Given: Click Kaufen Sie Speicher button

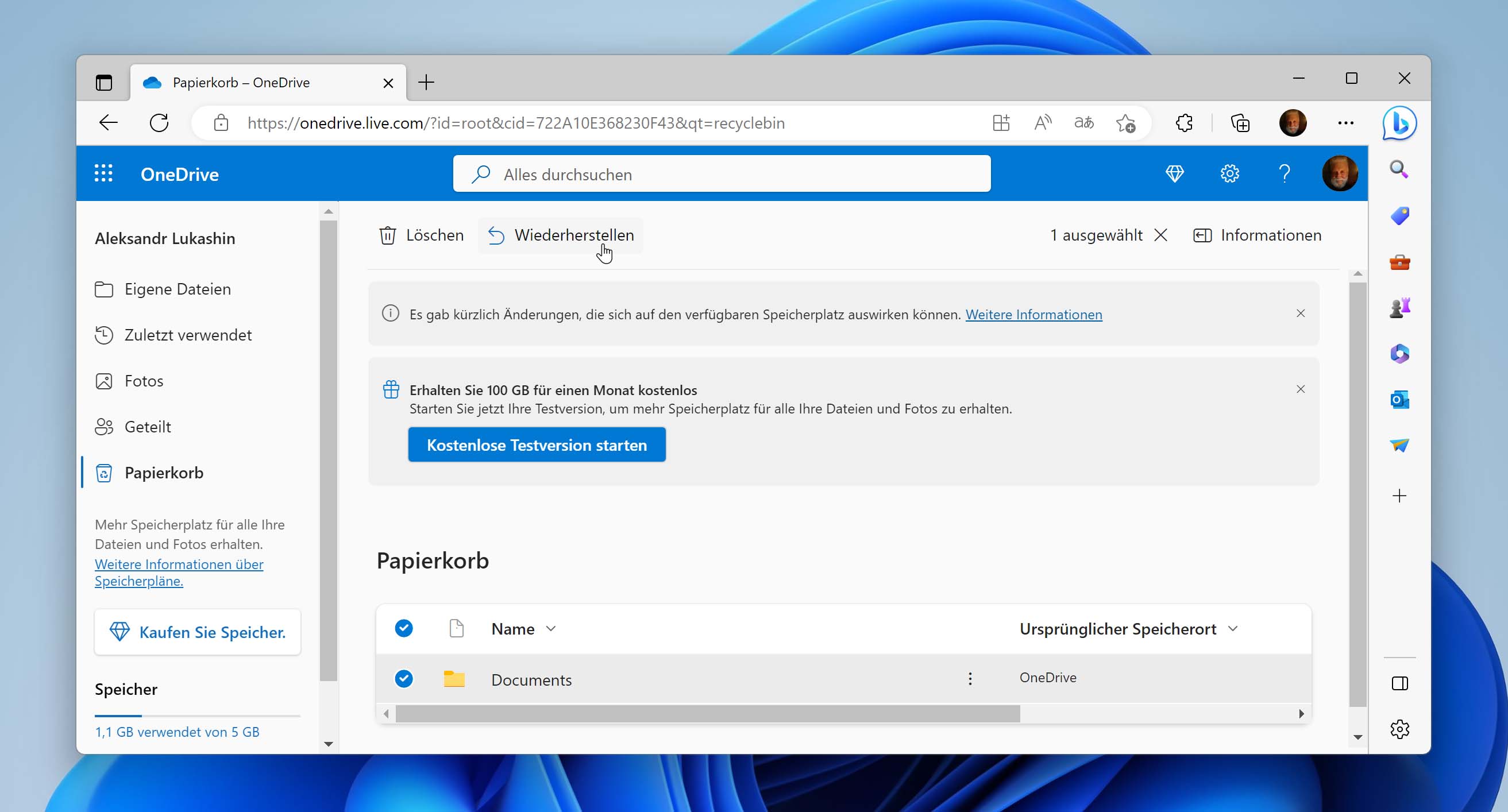Looking at the screenshot, I should (197, 632).
